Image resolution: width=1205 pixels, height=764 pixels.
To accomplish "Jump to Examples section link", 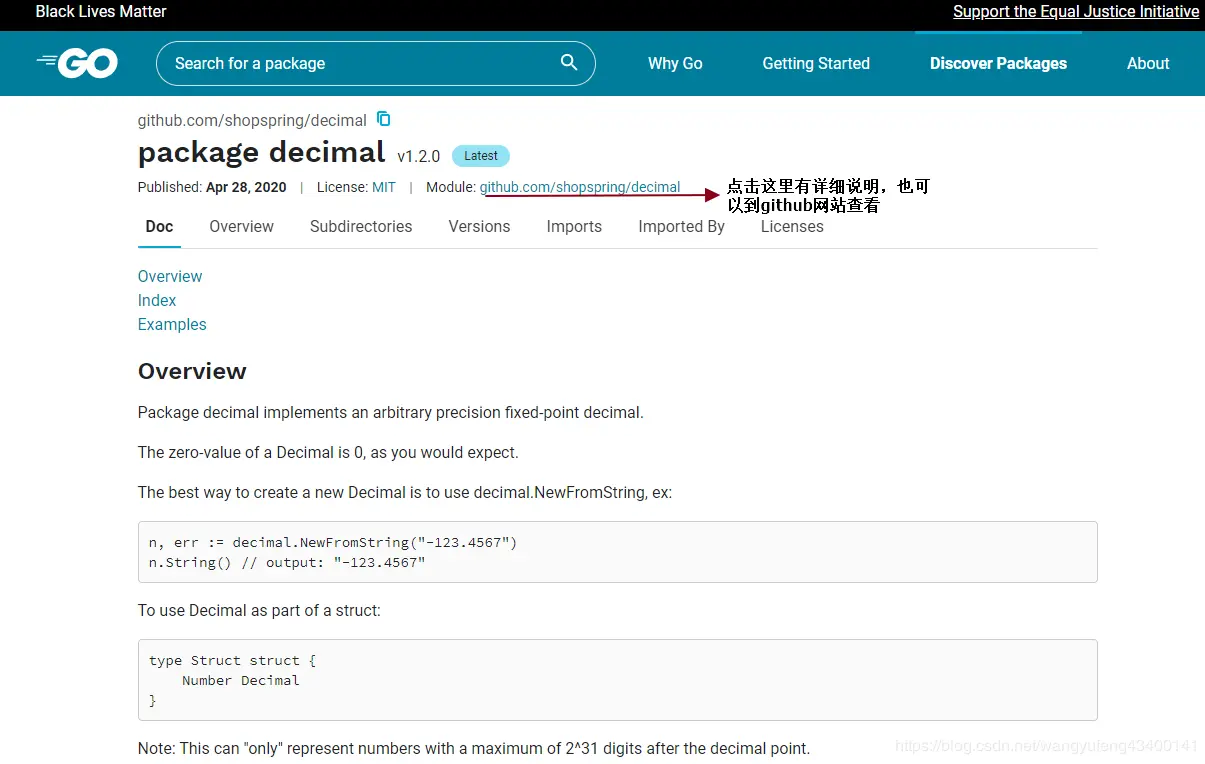I will click(x=172, y=324).
